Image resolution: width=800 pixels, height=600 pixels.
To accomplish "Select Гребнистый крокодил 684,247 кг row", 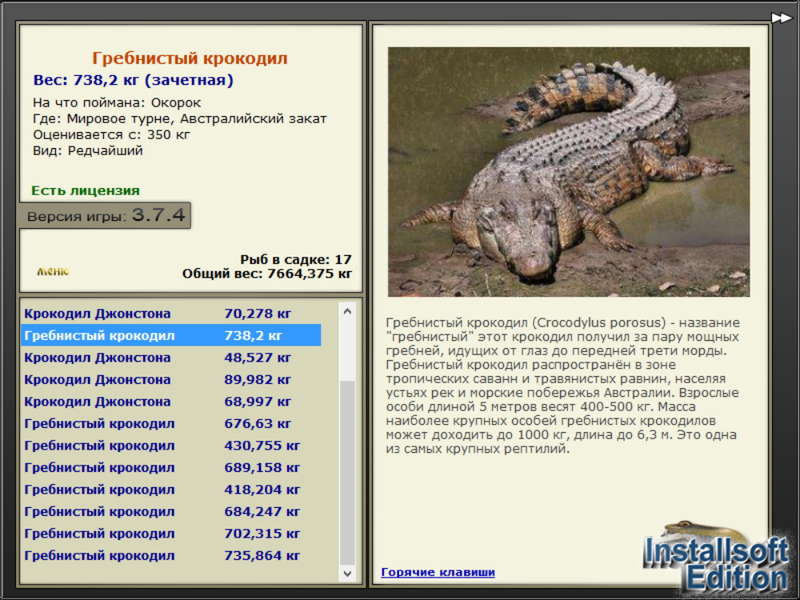I will [171, 511].
